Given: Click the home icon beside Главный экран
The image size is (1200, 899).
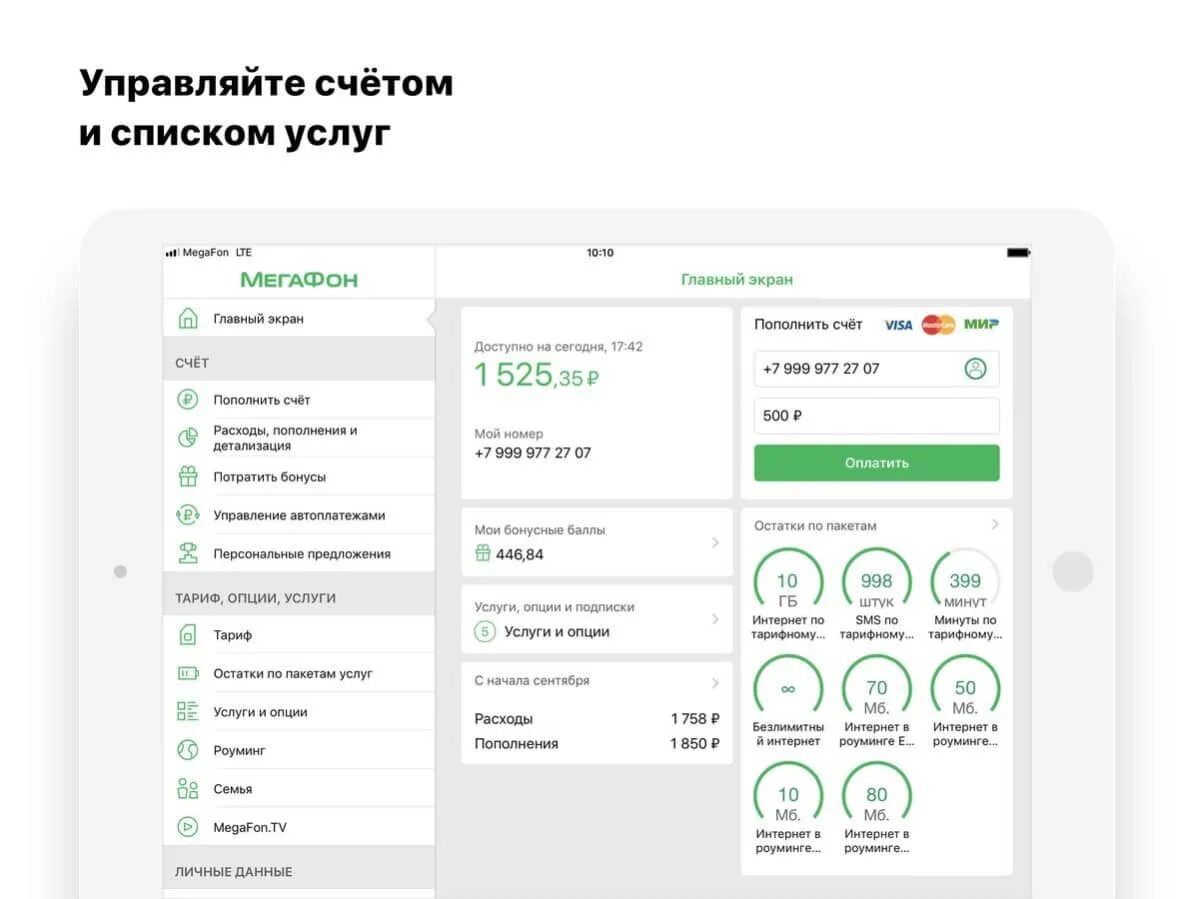Looking at the screenshot, I should [187, 319].
